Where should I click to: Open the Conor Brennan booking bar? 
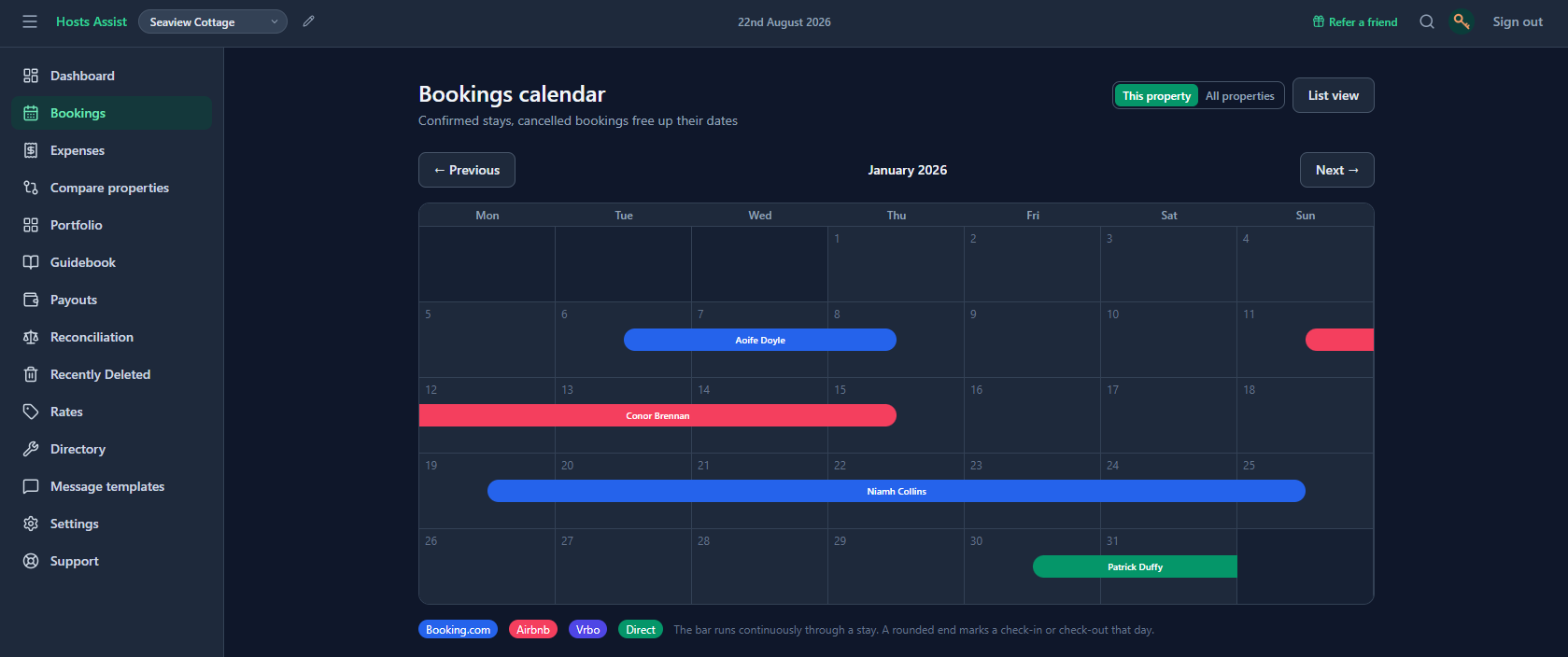click(657, 415)
